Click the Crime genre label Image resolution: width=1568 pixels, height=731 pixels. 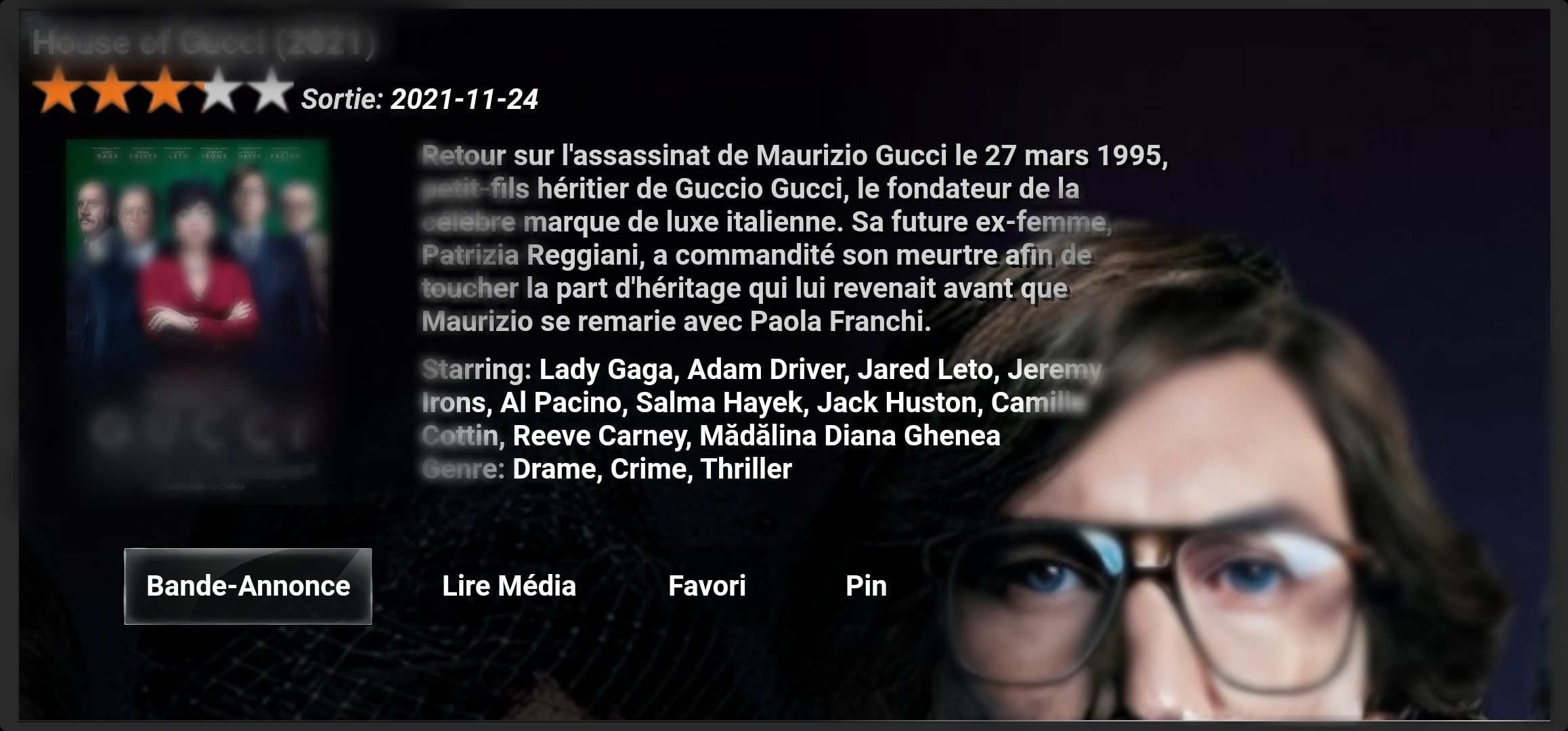(648, 469)
